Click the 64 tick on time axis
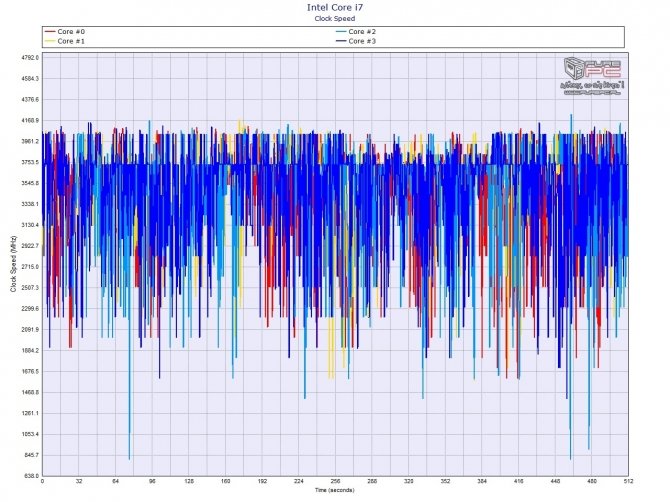 (x=116, y=481)
